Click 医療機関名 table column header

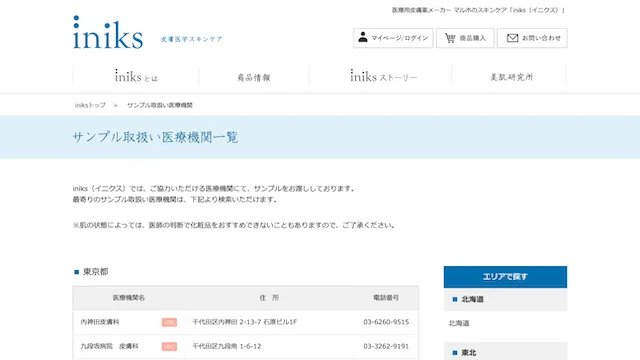click(129, 298)
